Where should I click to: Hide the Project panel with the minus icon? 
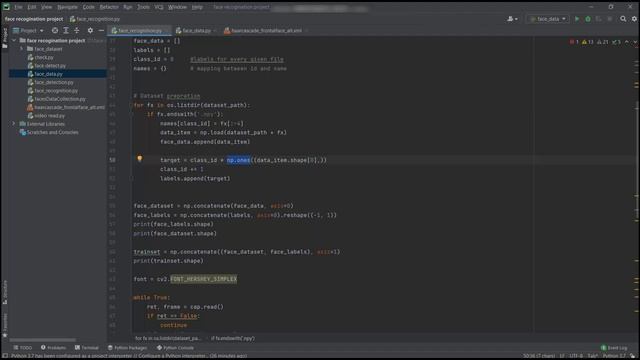101,31
